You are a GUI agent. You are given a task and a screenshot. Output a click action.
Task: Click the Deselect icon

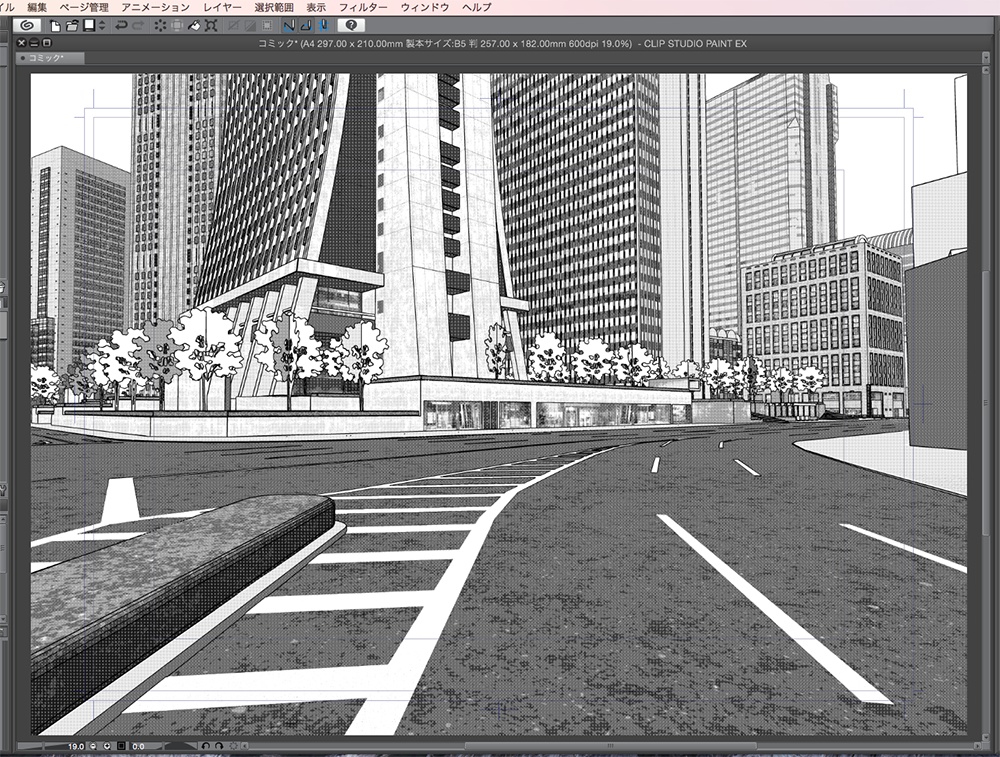coord(234,26)
